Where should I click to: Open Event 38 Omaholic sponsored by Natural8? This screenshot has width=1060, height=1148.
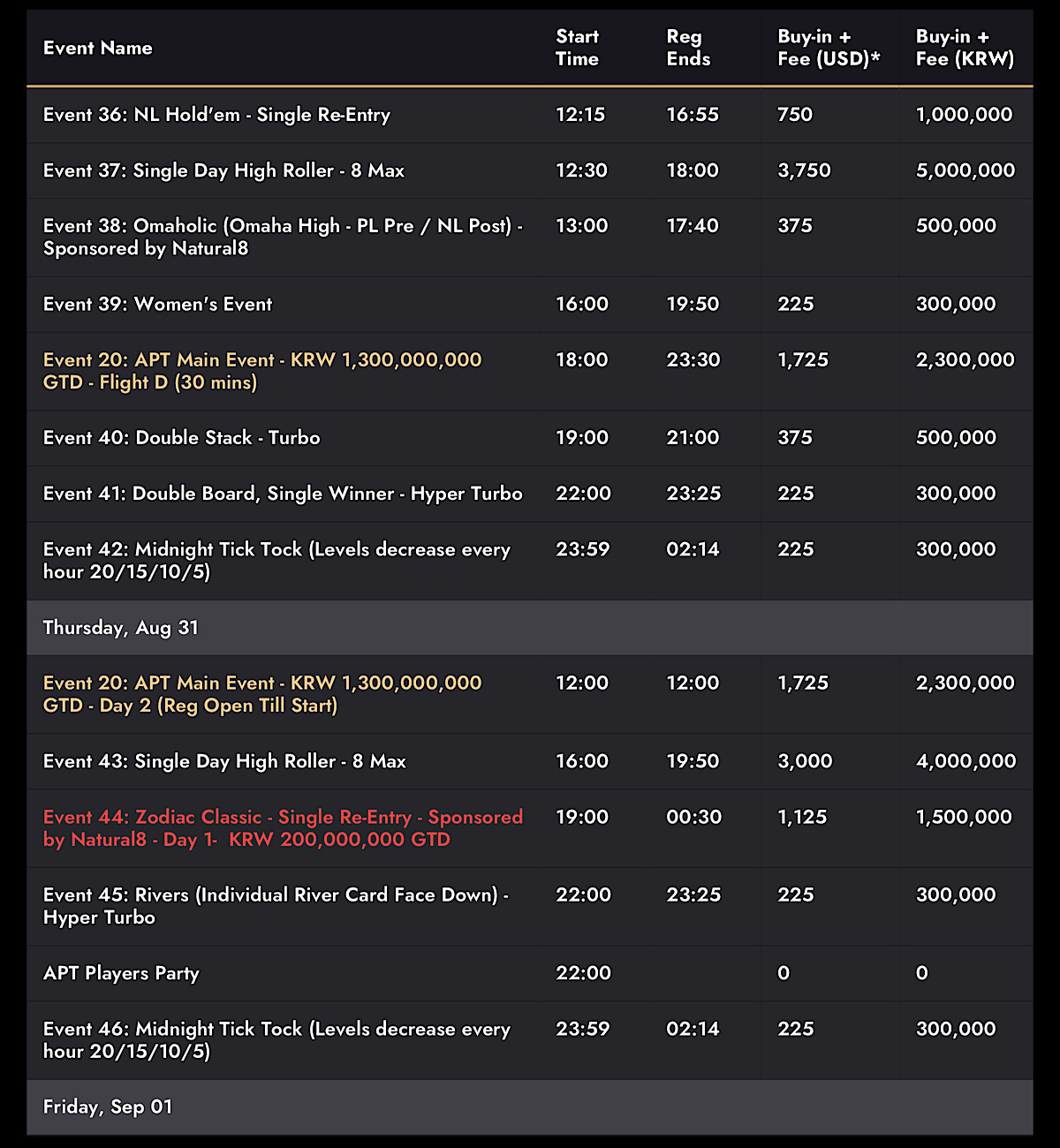coord(283,237)
